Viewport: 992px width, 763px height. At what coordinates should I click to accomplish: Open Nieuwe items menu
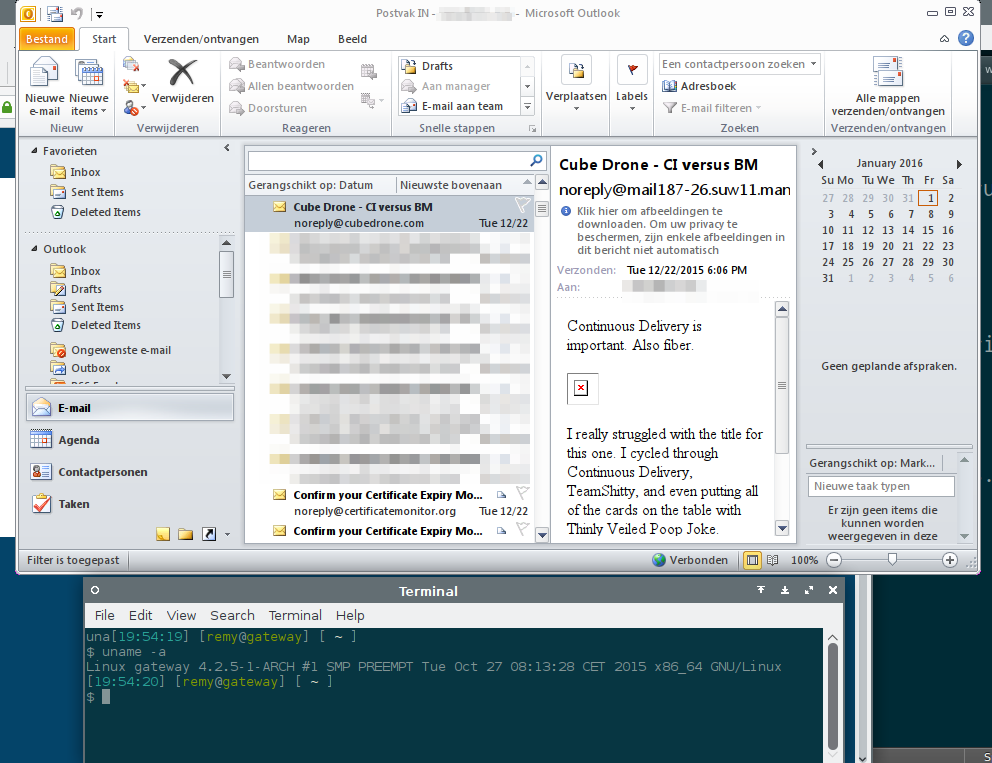coord(89,87)
